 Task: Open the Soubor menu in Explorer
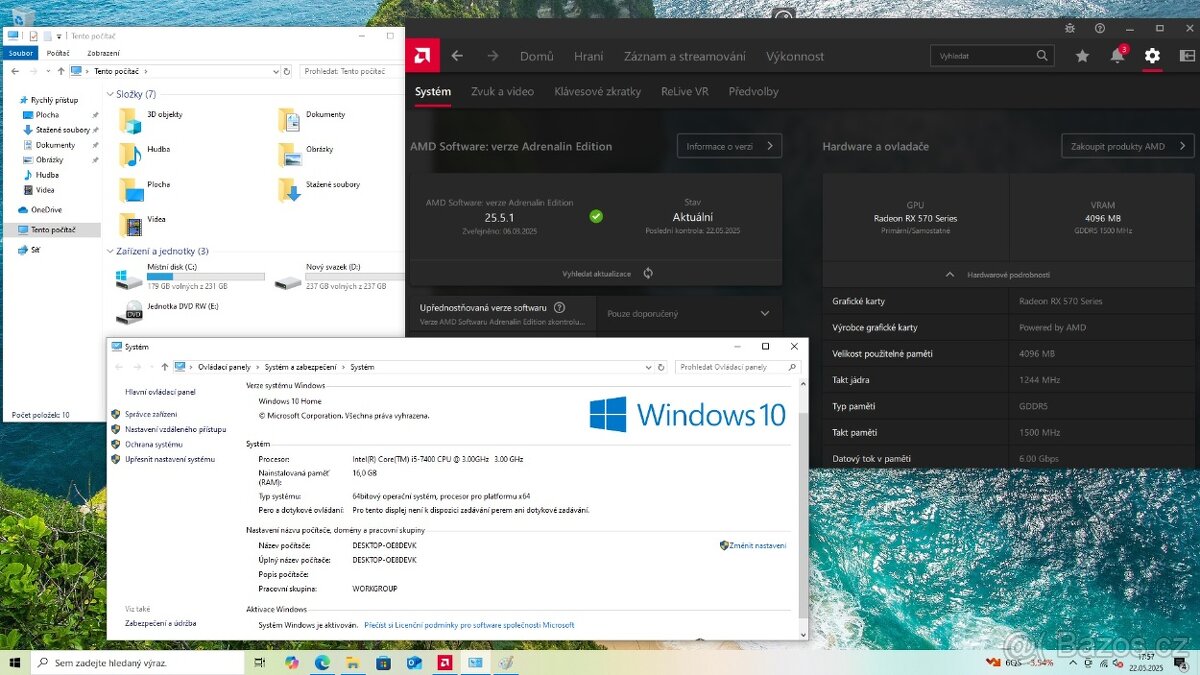coord(19,53)
